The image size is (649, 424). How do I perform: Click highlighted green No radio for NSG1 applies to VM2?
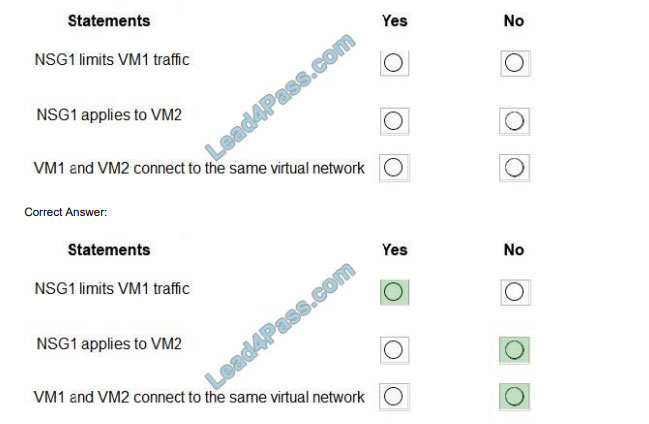click(x=514, y=350)
